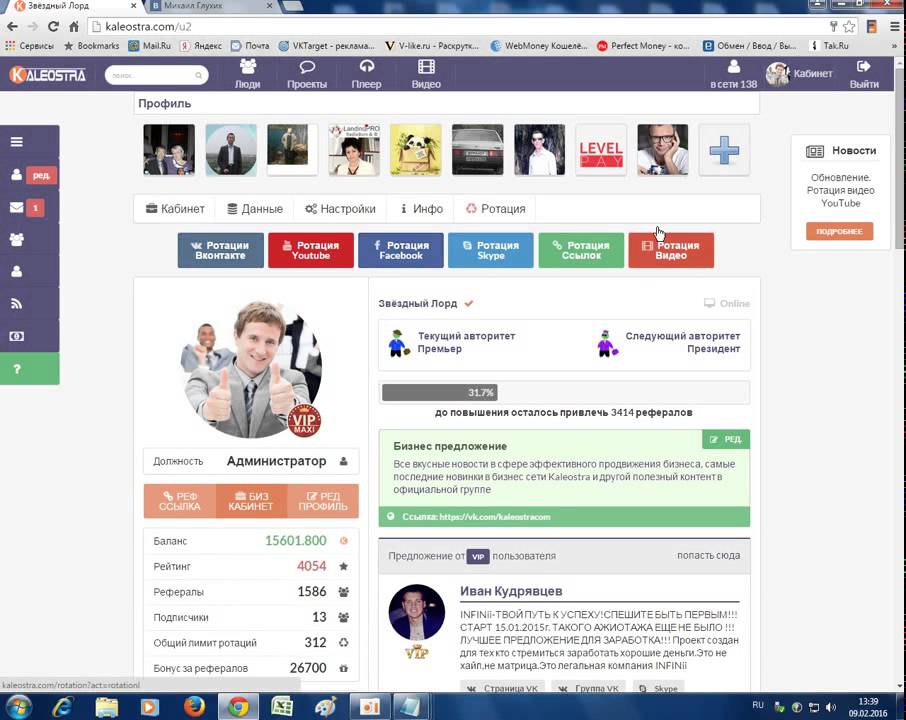Click Ротация Facebook button

tap(401, 250)
